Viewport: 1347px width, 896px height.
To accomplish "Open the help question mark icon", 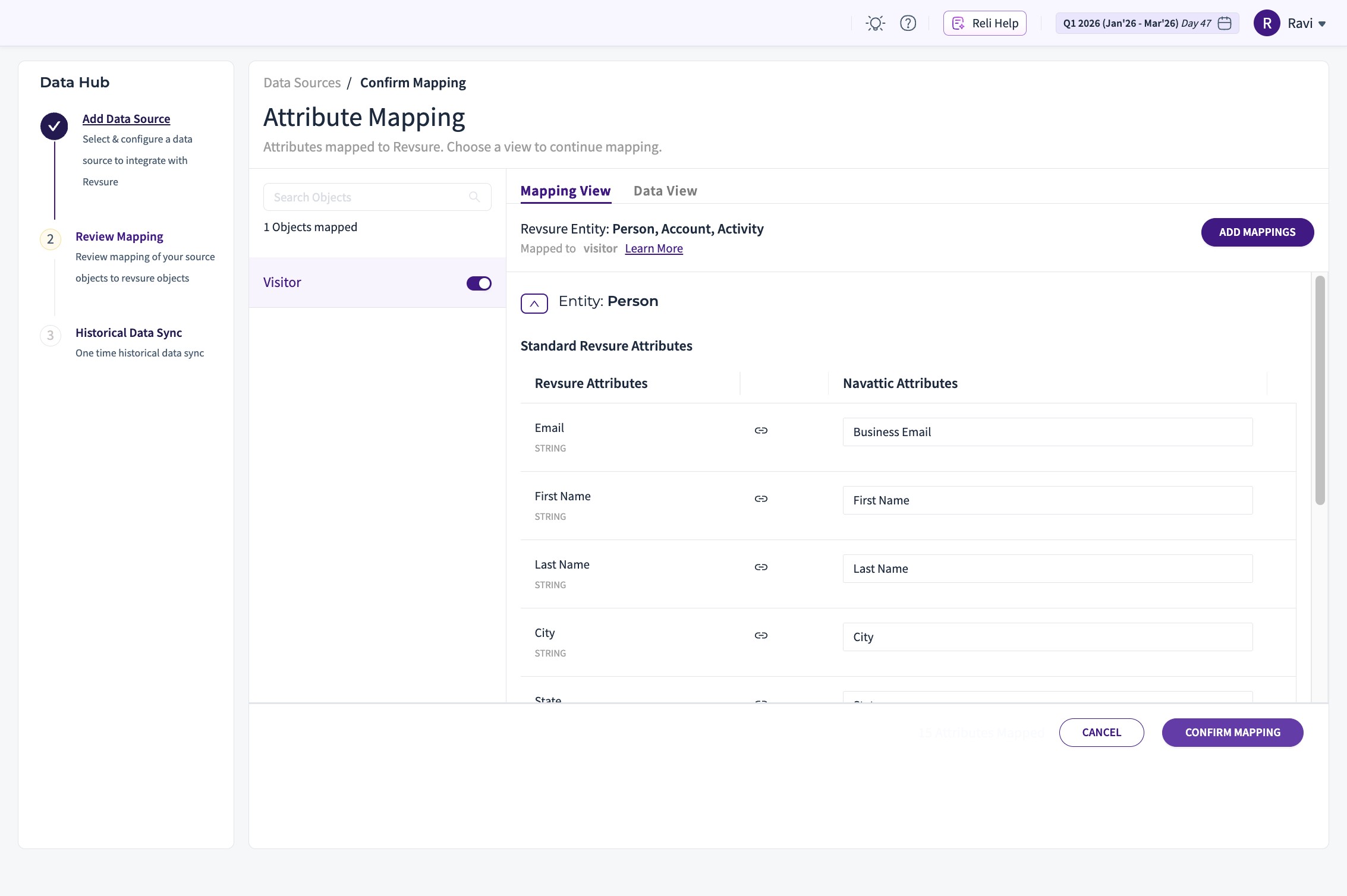I will (908, 23).
